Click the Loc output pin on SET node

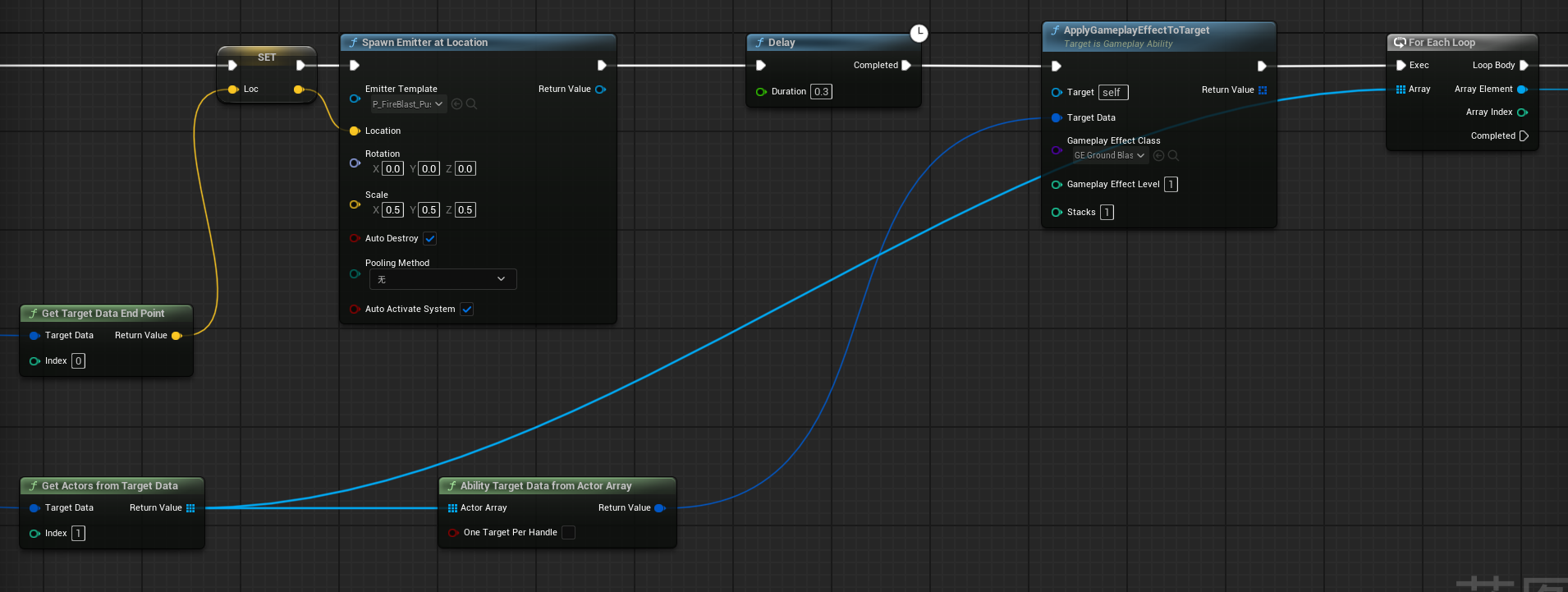click(x=299, y=89)
